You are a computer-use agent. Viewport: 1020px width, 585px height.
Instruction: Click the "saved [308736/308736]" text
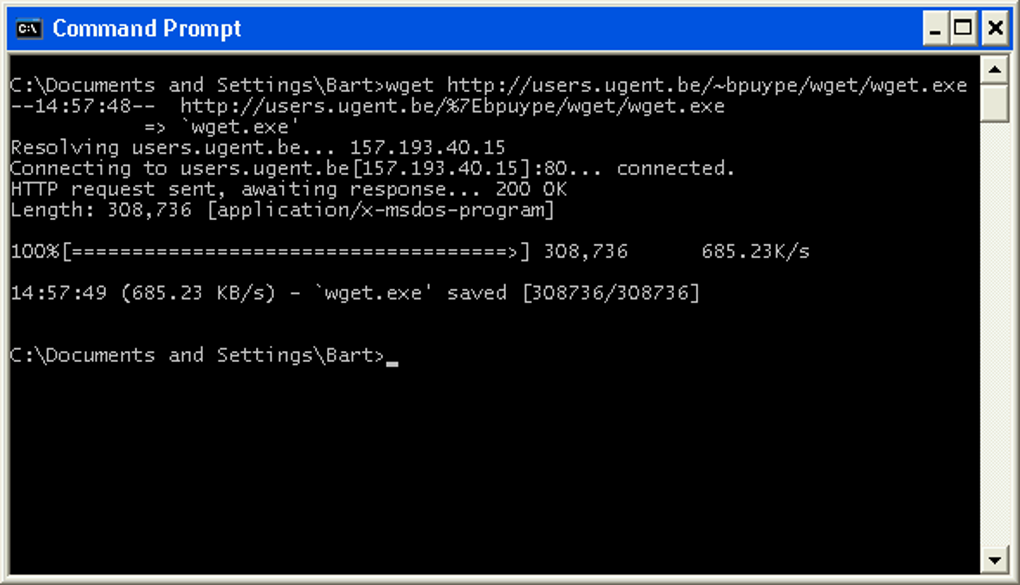pyautogui.click(x=573, y=293)
